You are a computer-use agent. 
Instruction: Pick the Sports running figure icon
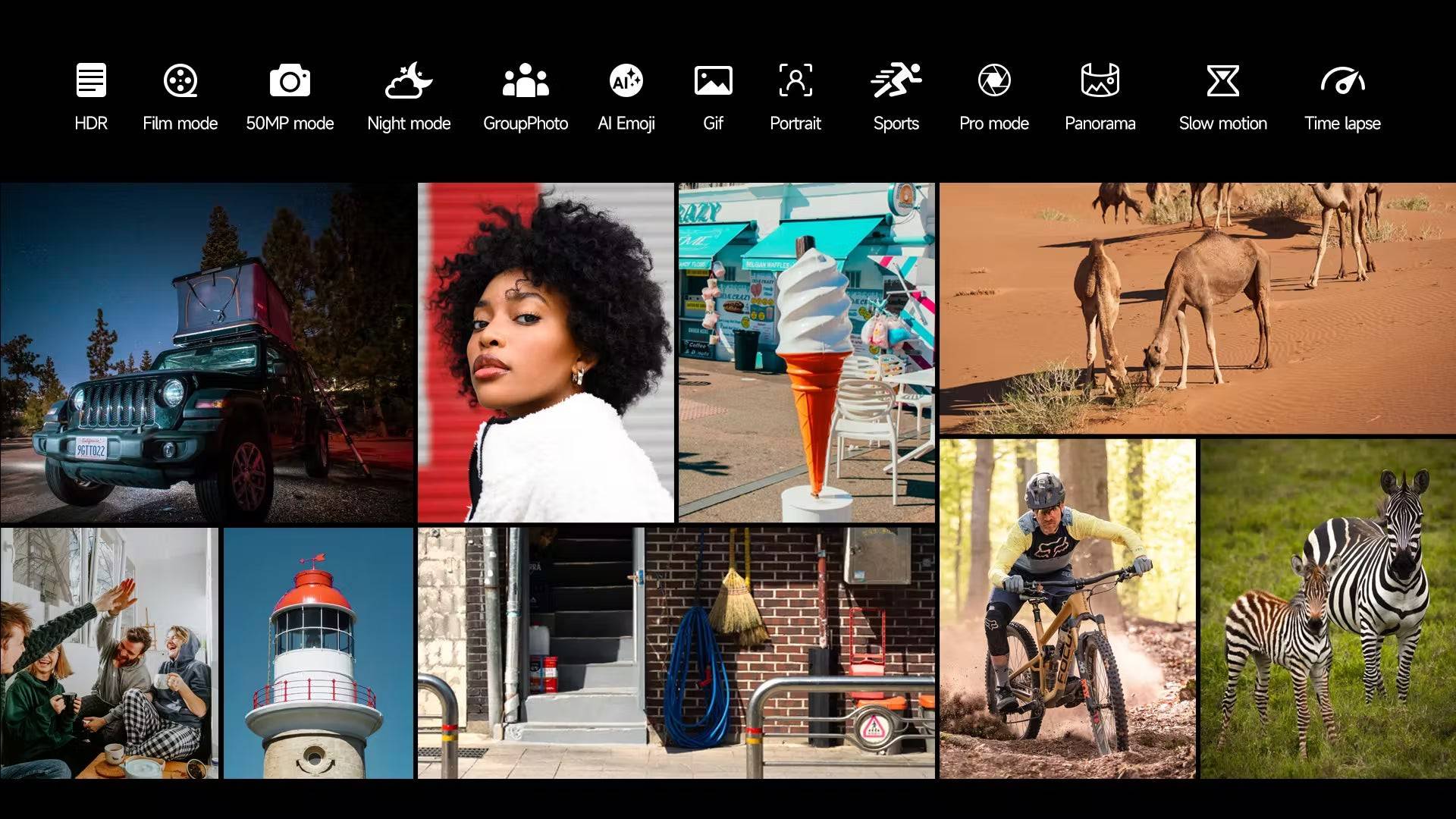click(896, 80)
